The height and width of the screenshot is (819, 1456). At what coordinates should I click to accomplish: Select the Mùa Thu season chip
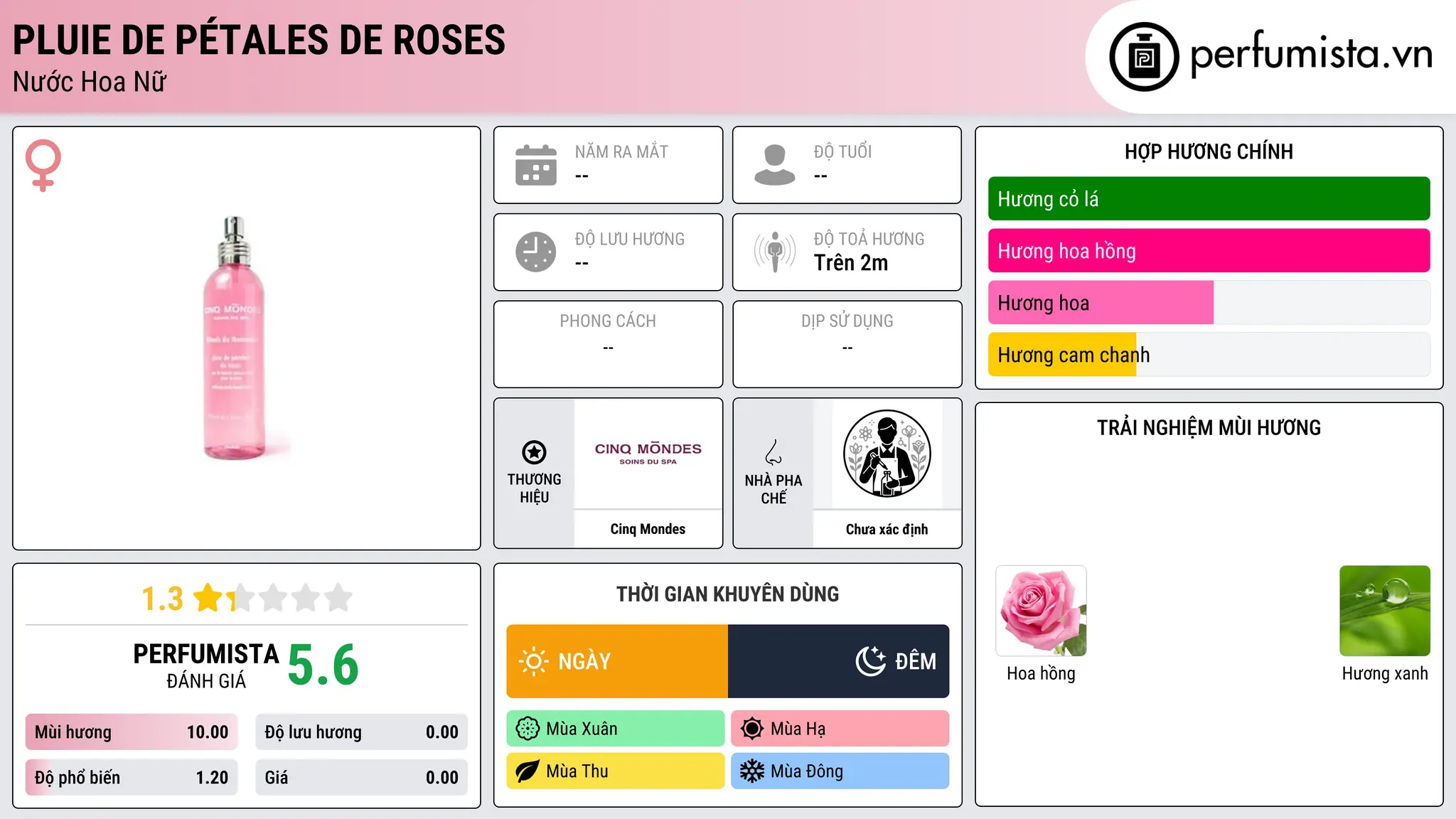click(615, 771)
